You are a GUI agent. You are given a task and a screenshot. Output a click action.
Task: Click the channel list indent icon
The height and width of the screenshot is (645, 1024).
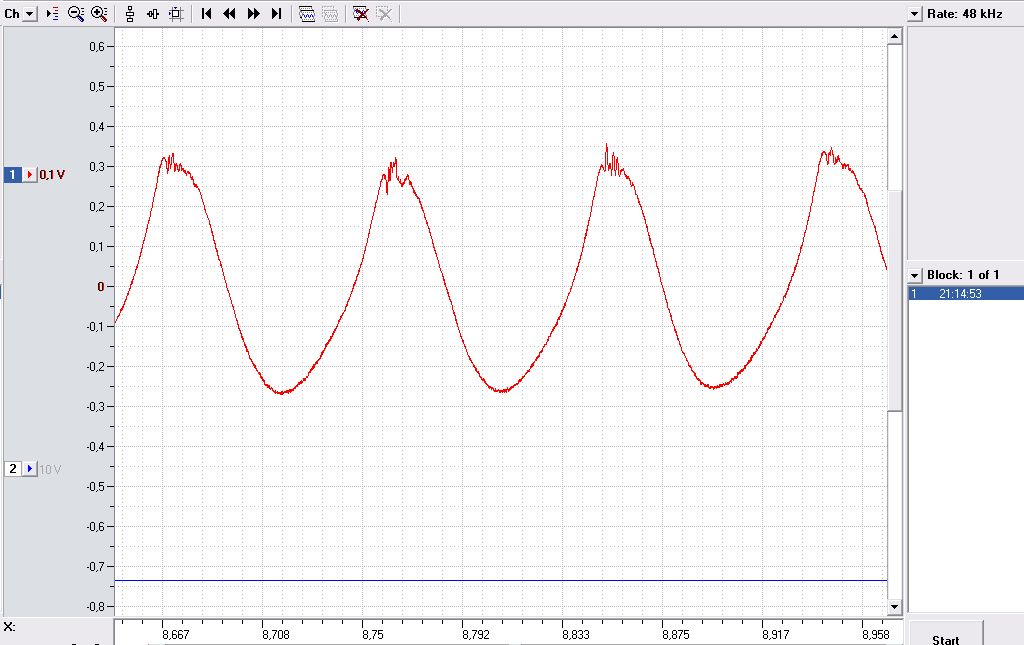coord(53,14)
